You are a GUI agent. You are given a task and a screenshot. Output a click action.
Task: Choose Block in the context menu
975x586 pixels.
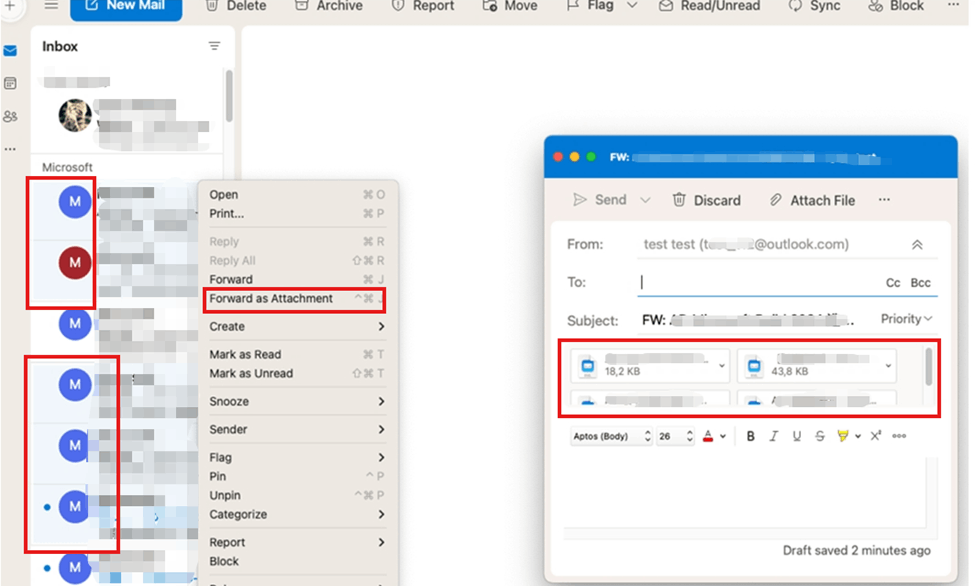(297, 561)
